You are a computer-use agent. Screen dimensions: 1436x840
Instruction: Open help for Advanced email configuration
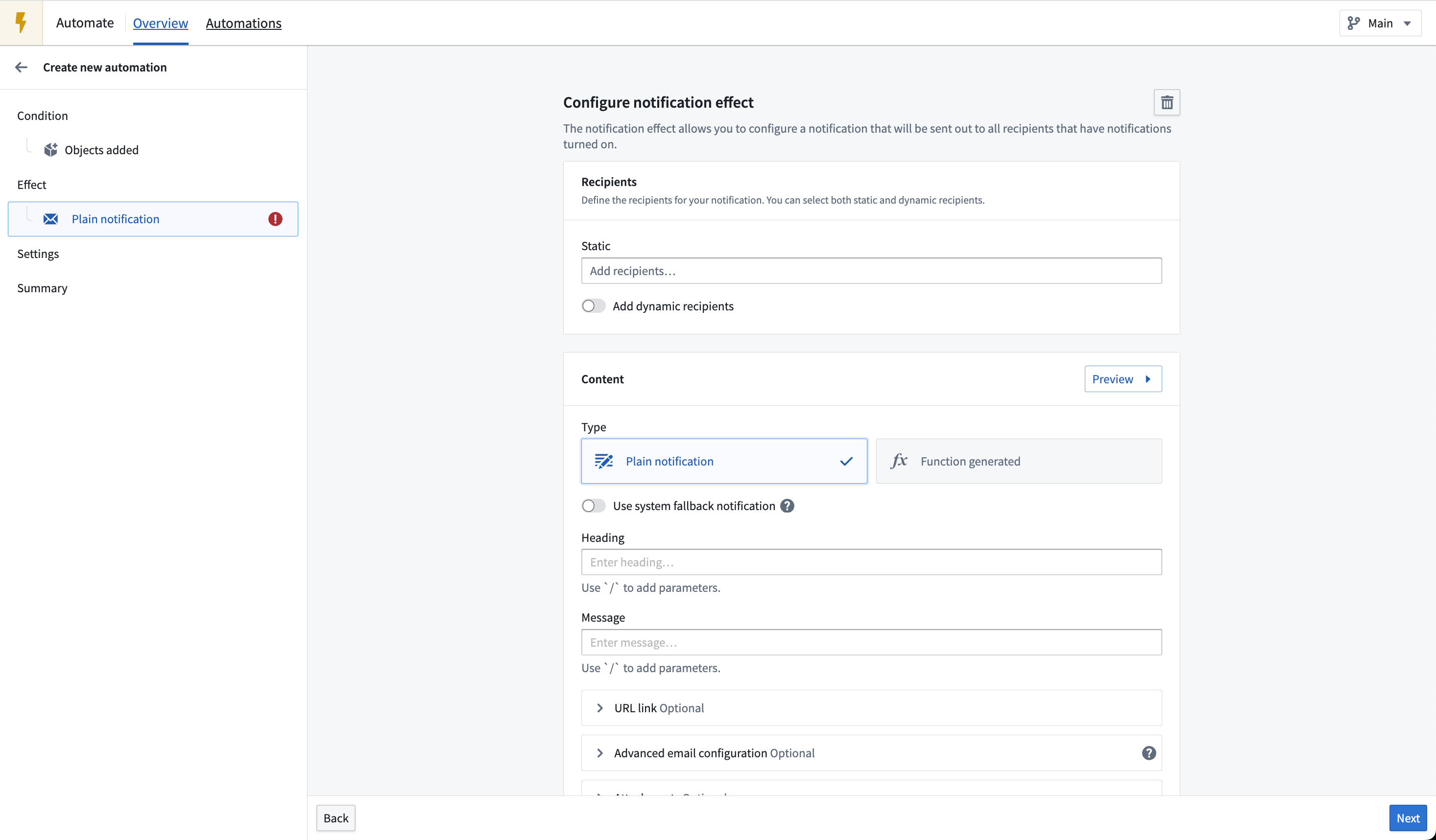click(x=1149, y=753)
